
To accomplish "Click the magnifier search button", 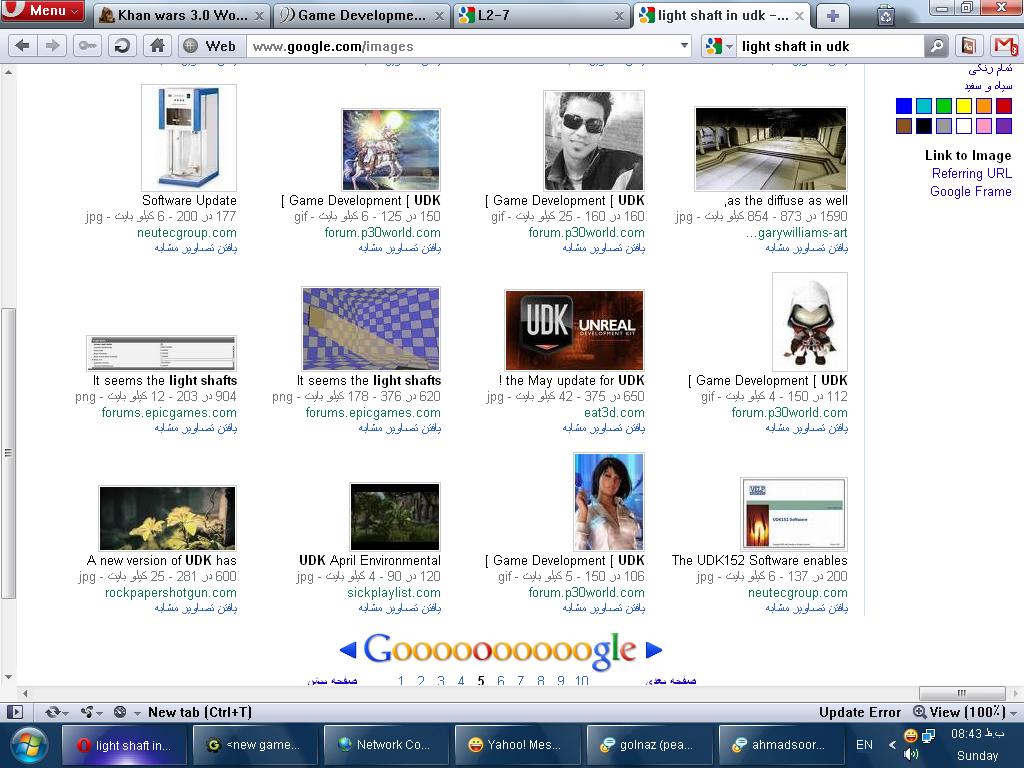I will (936, 46).
